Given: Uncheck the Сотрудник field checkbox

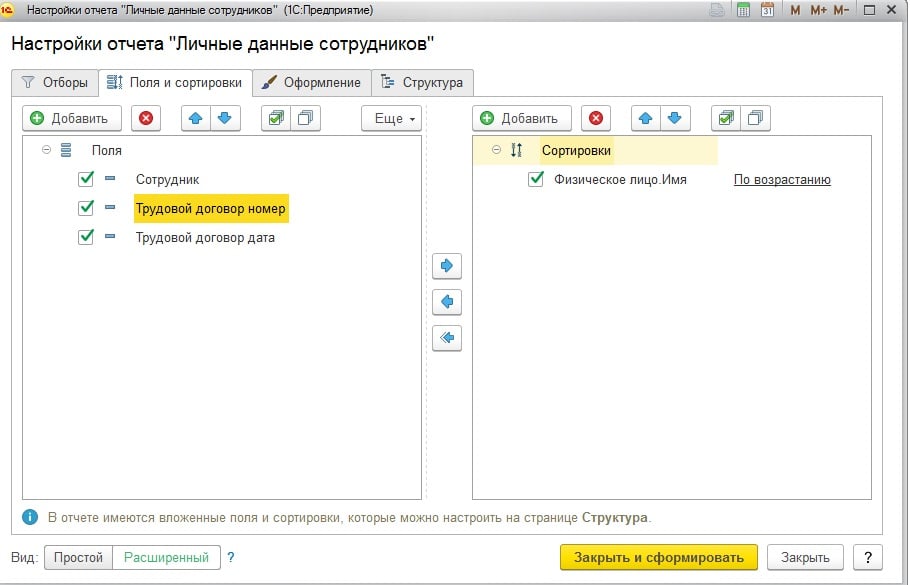Looking at the screenshot, I should (86, 179).
